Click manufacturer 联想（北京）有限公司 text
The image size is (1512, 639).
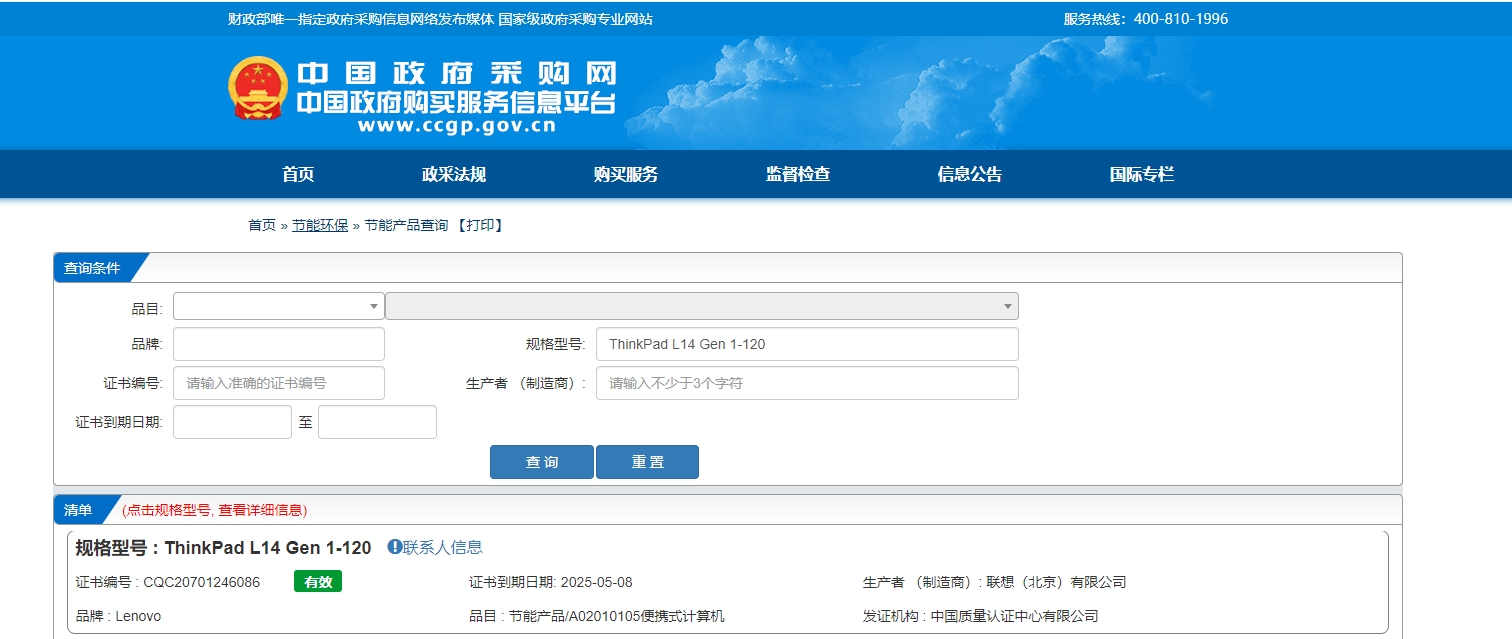(x=1056, y=582)
